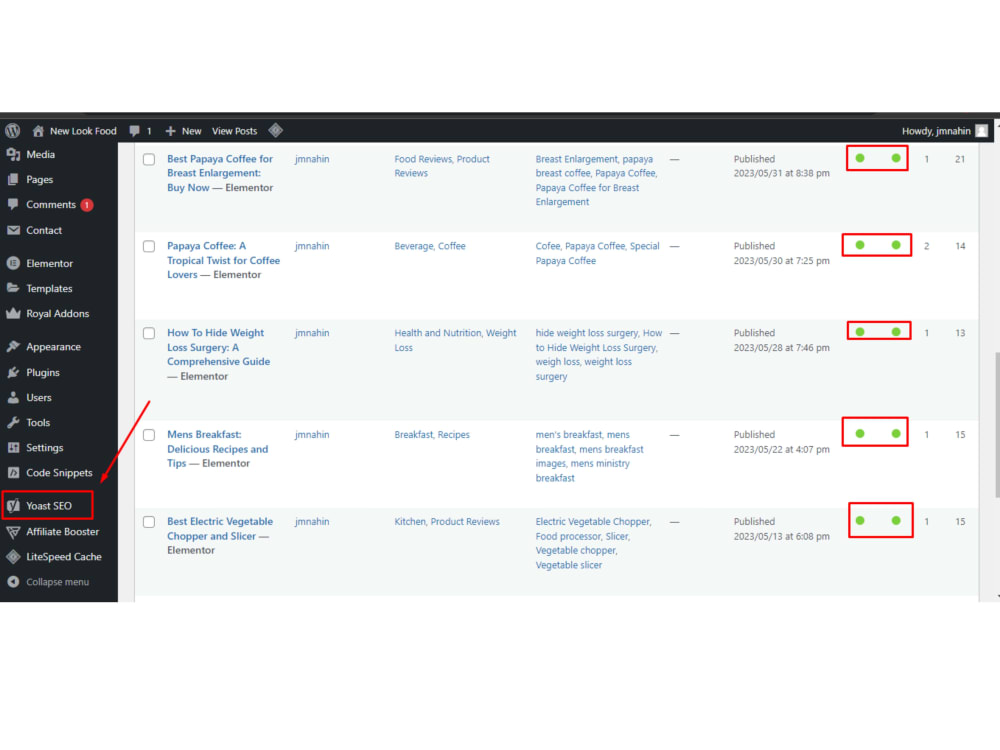The width and height of the screenshot is (1000, 750).
Task: Select the Best Papaya Coffee post checkbox
Action: click(149, 159)
